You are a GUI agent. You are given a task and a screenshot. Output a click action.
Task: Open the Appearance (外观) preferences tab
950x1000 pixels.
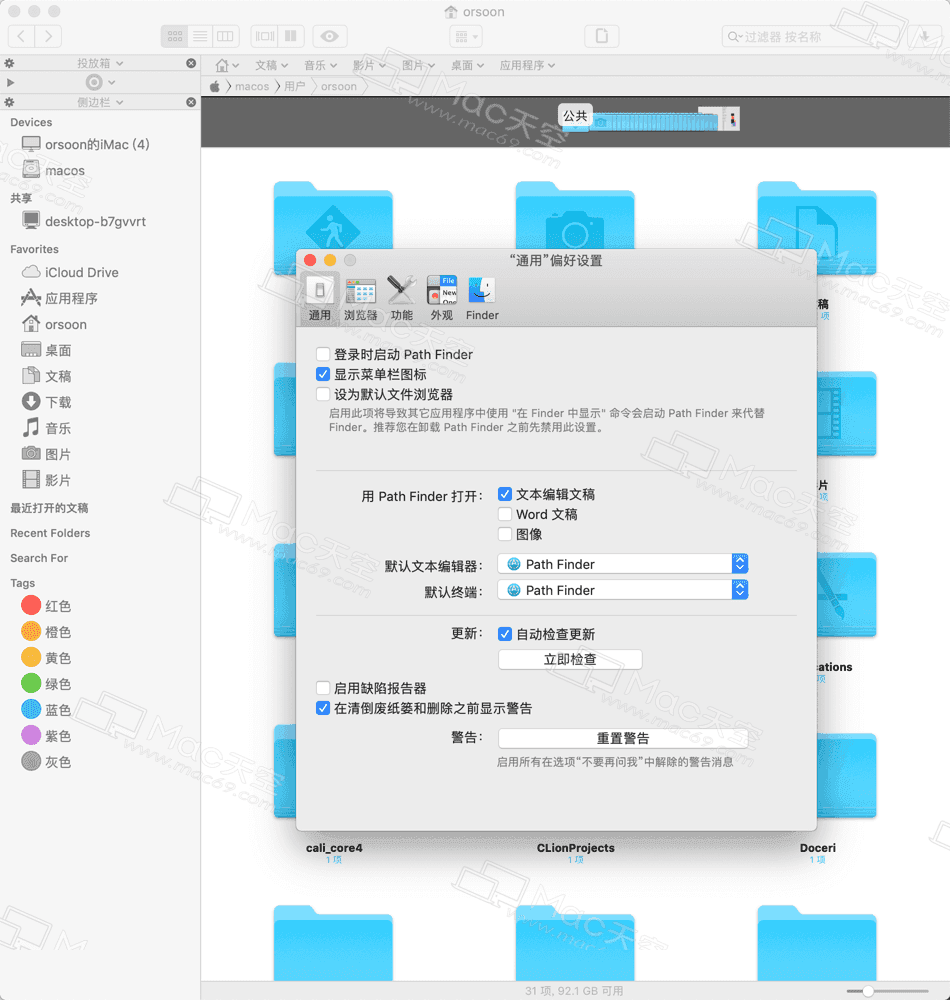[442, 298]
